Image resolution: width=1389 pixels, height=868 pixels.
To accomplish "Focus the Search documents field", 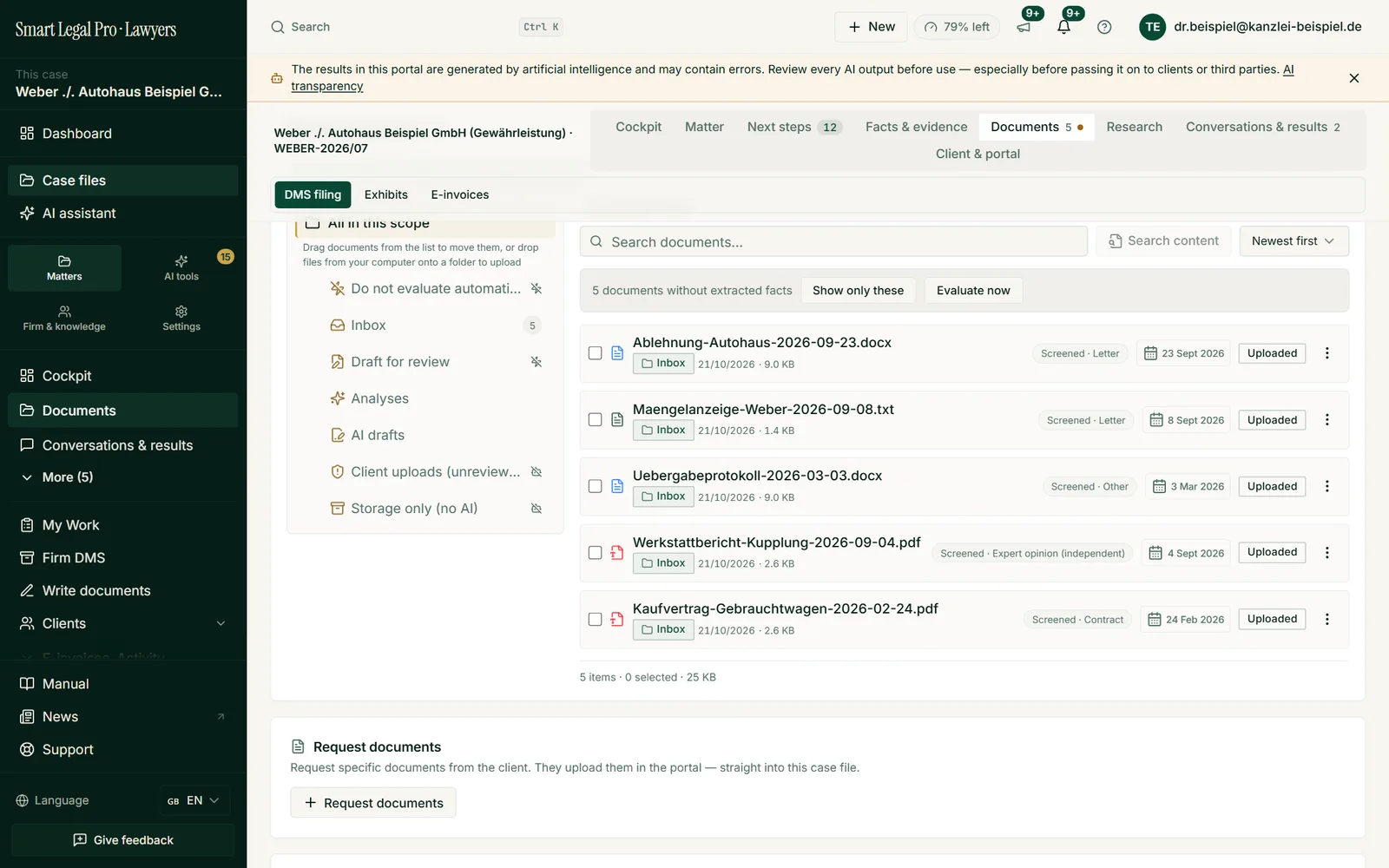I will (x=833, y=242).
